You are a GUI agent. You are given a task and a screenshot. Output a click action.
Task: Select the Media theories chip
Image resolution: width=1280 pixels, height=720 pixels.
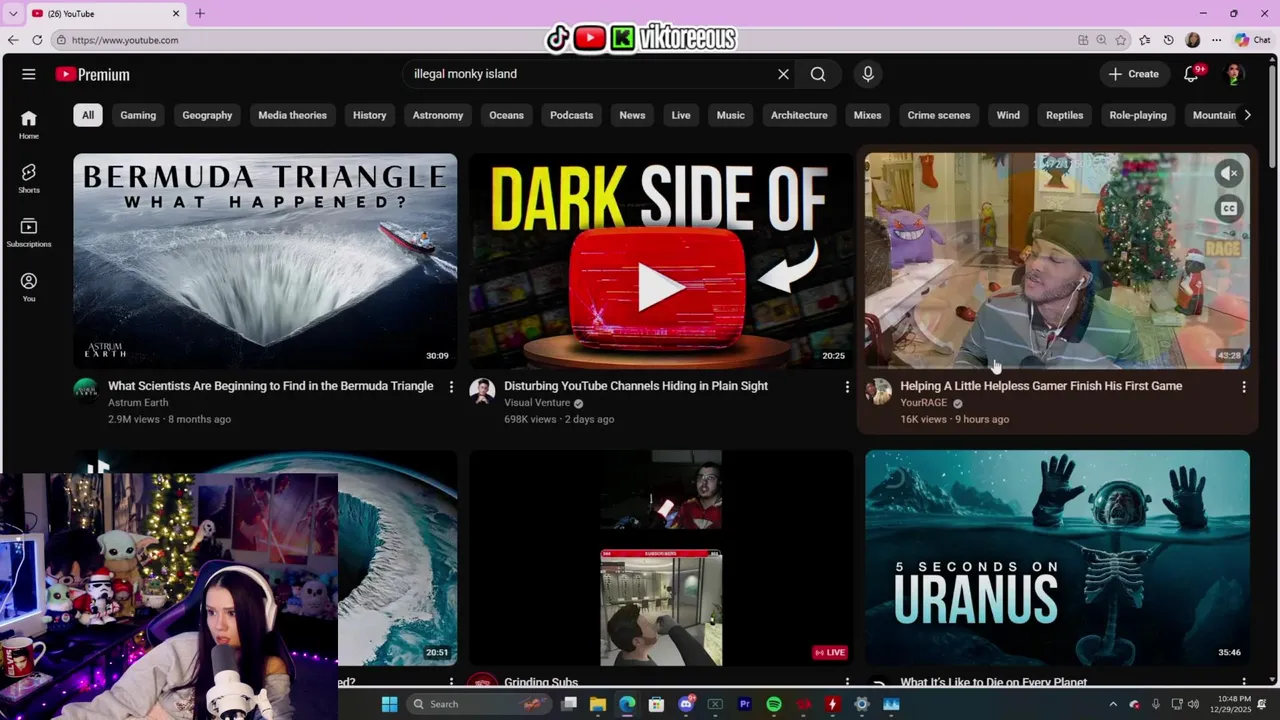292,115
